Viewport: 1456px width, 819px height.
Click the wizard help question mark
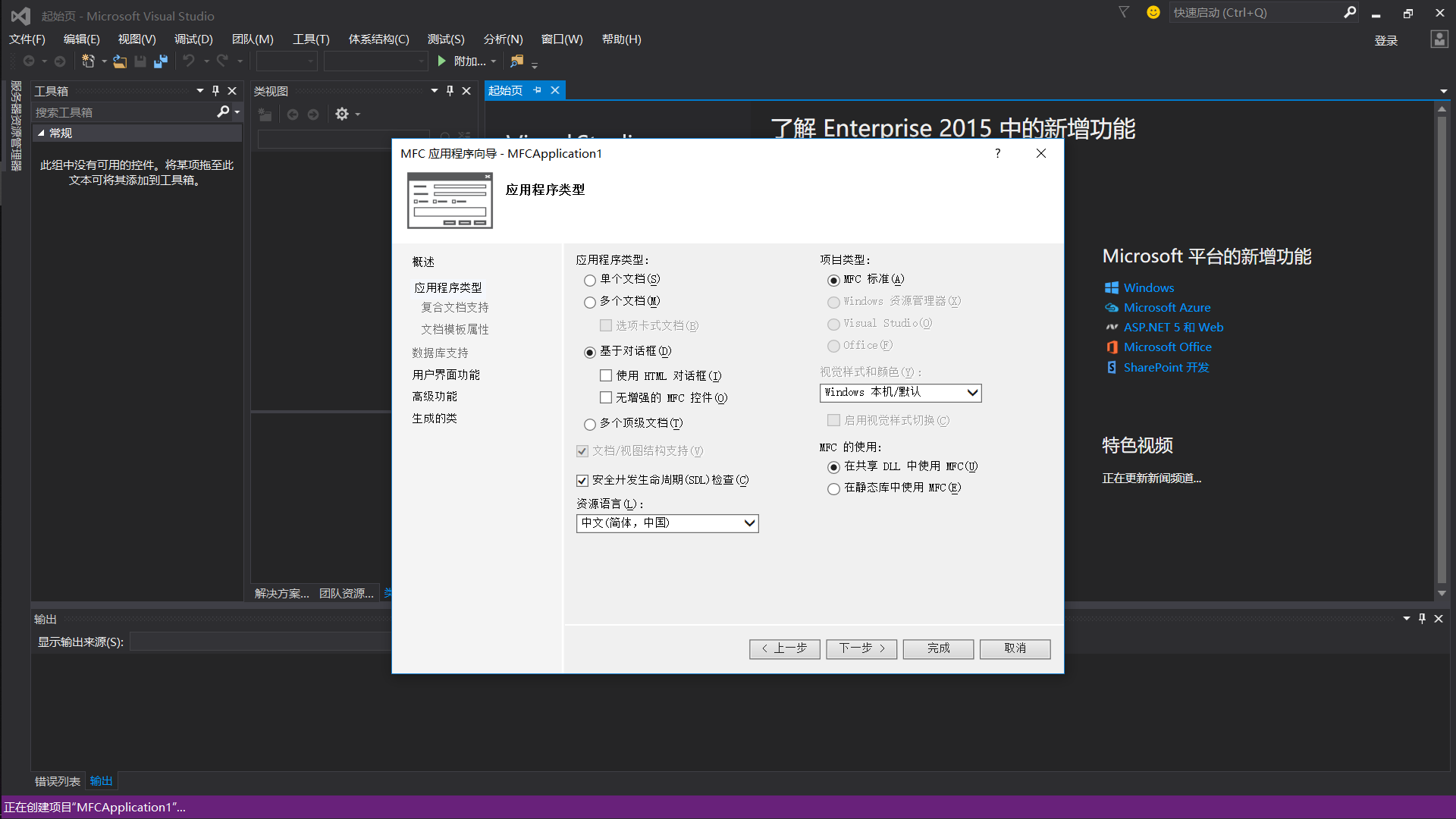pos(997,153)
